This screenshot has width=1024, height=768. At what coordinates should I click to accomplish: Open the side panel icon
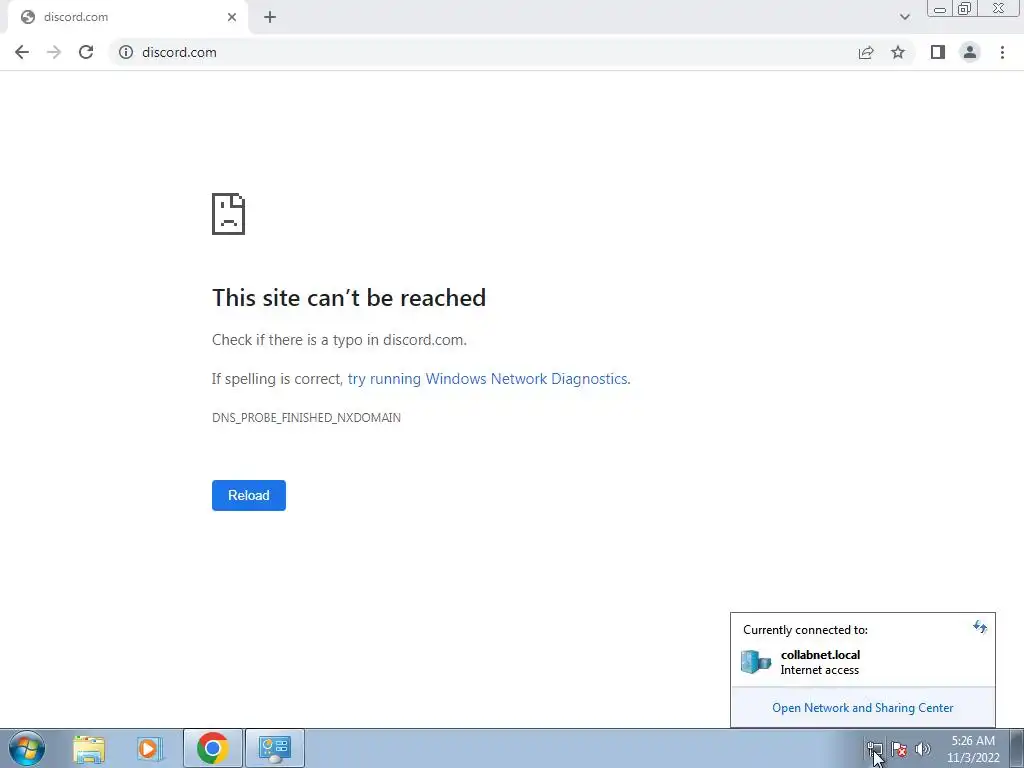point(938,52)
